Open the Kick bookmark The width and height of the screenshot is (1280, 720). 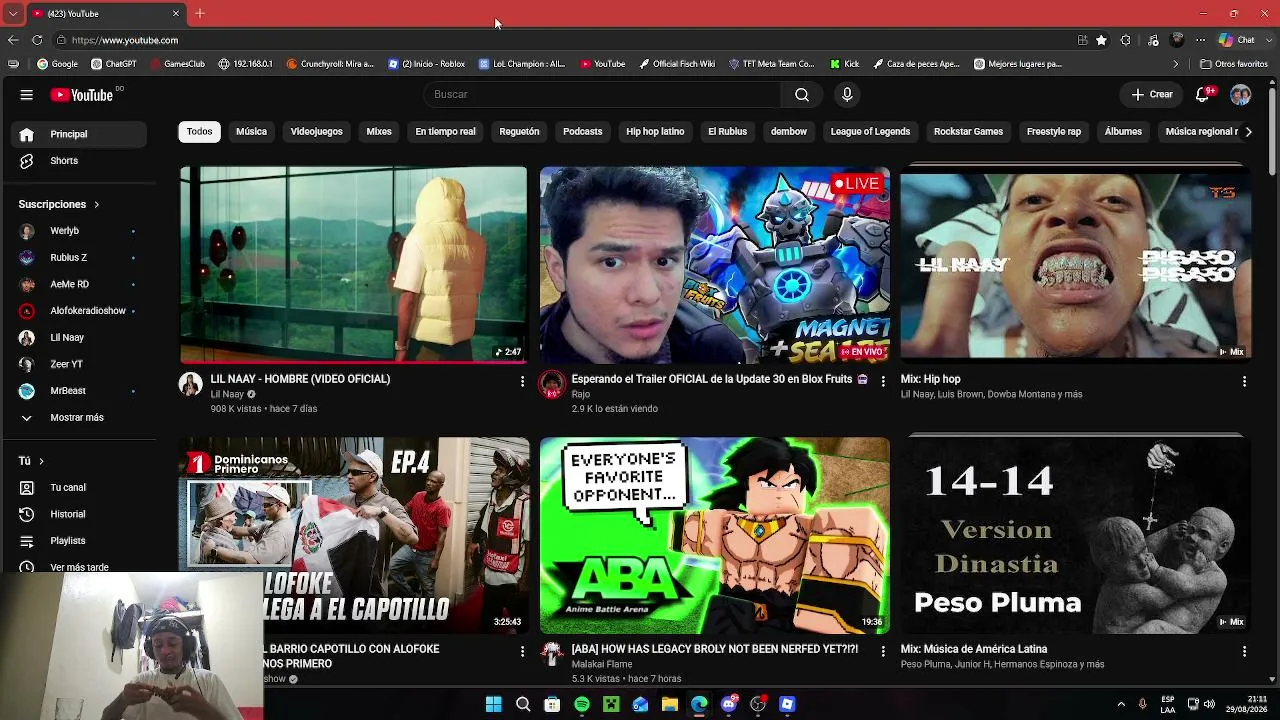click(x=845, y=64)
